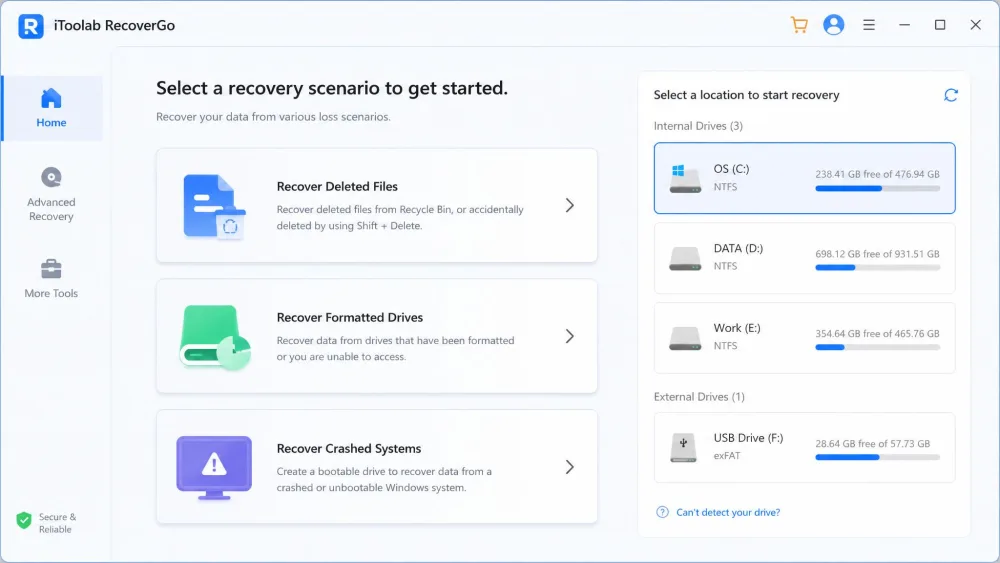
Task: Select the Work (E:) drive
Action: (804, 337)
